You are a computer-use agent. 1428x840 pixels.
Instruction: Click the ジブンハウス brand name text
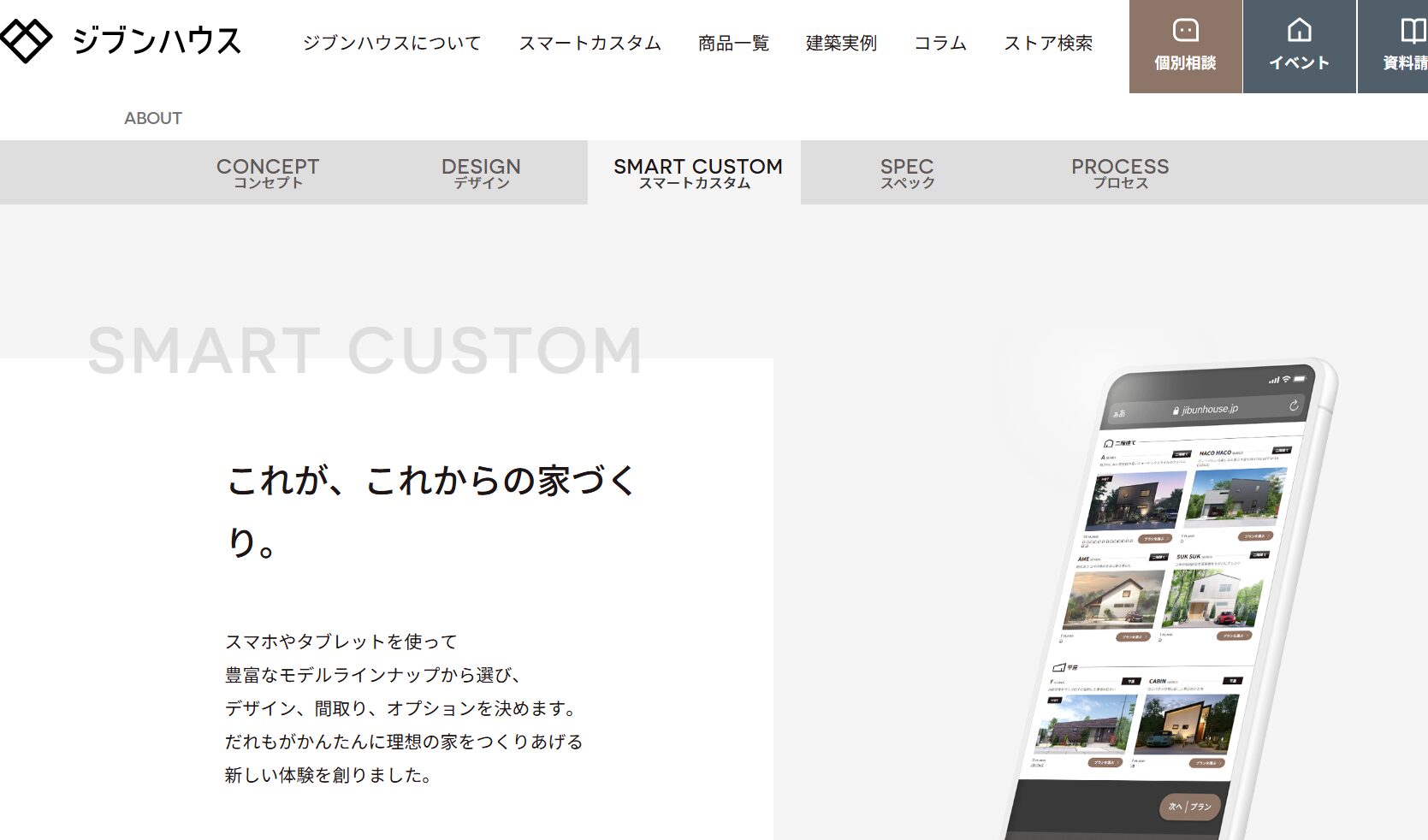click(157, 41)
